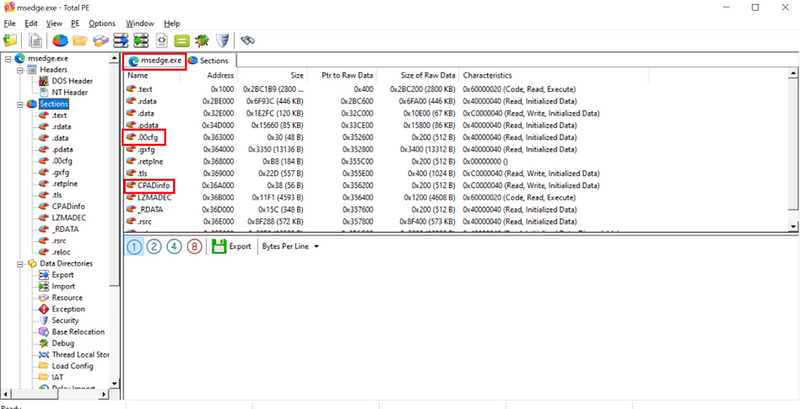Click tree panel scroll-down arrow

point(114,384)
